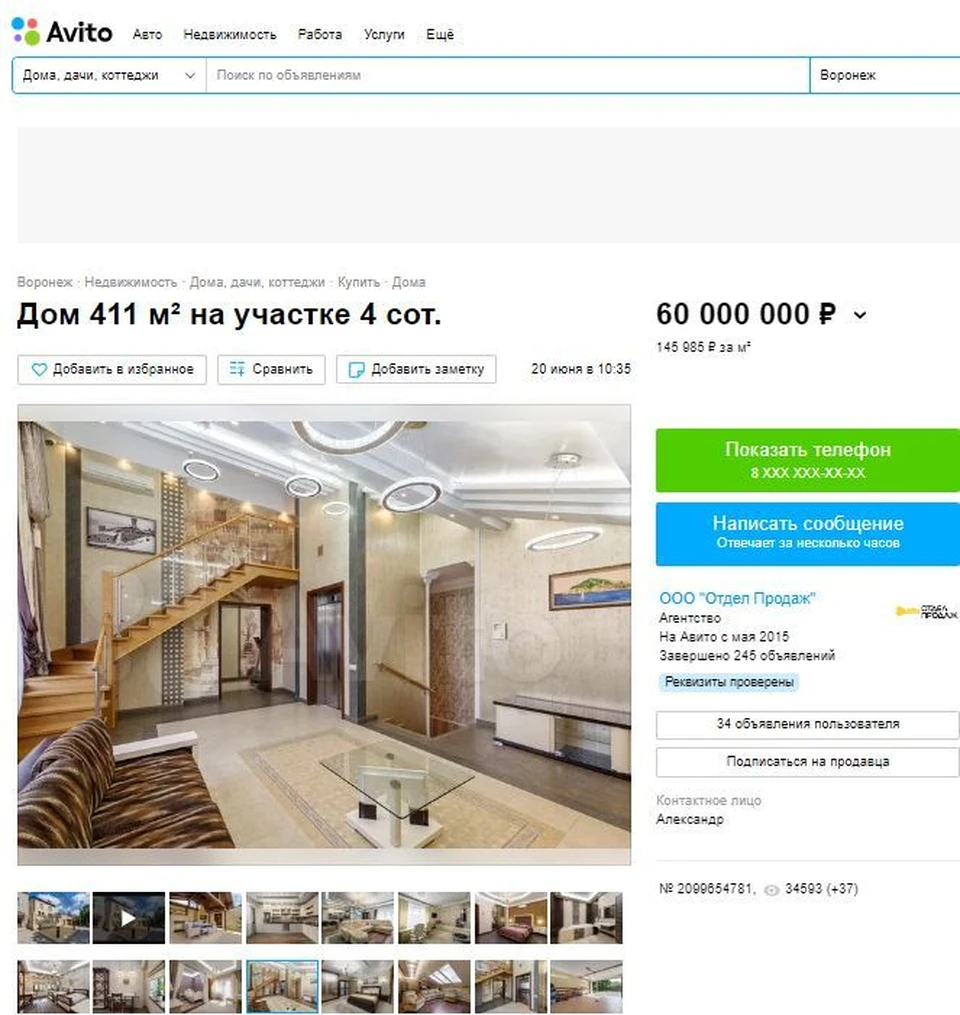Click 34 объявления пользователя button

coord(807,724)
